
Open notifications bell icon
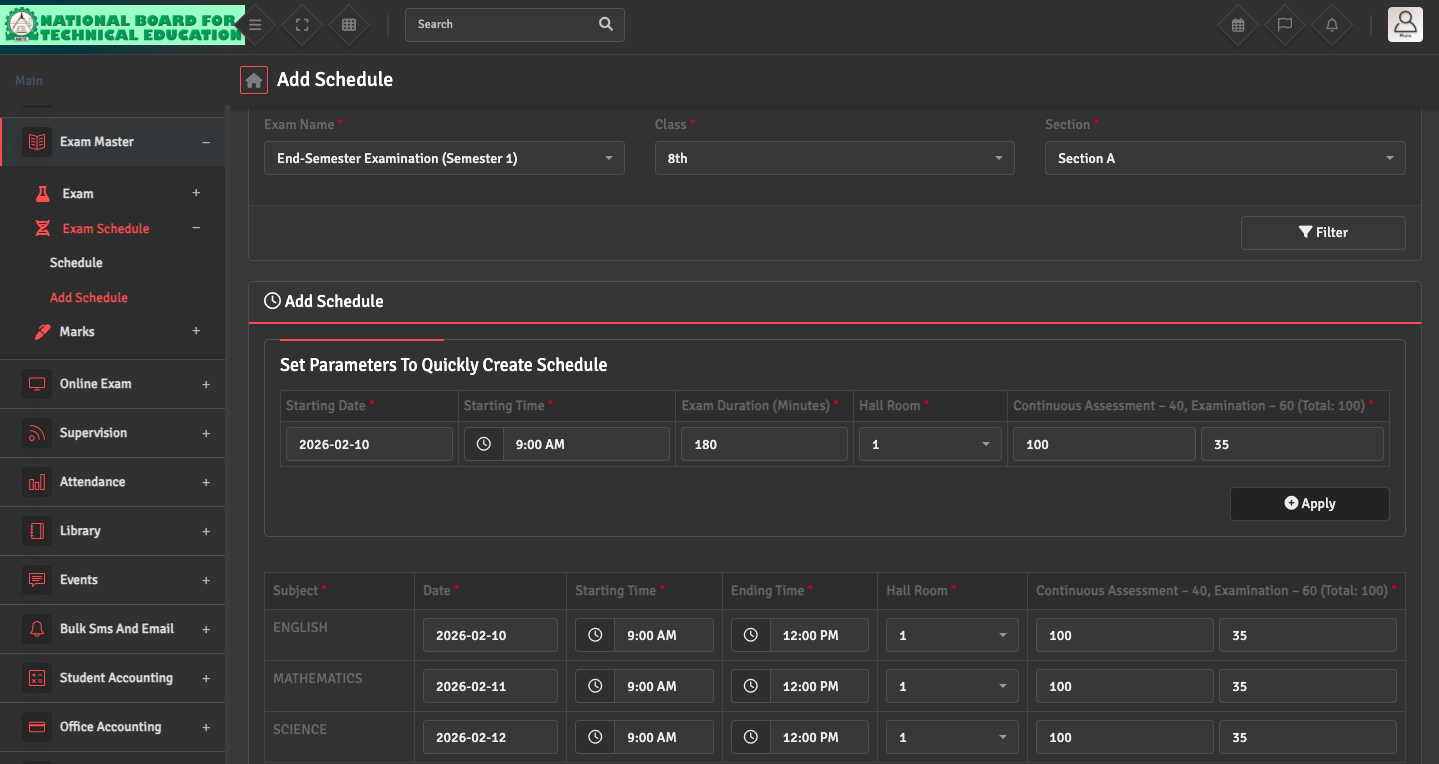(x=1332, y=25)
